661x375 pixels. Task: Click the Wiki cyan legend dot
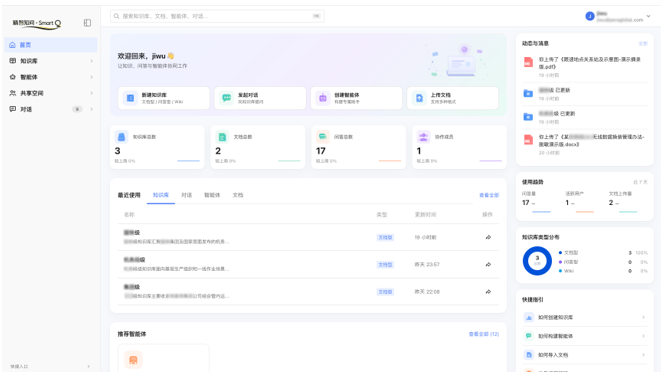[560, 271]
